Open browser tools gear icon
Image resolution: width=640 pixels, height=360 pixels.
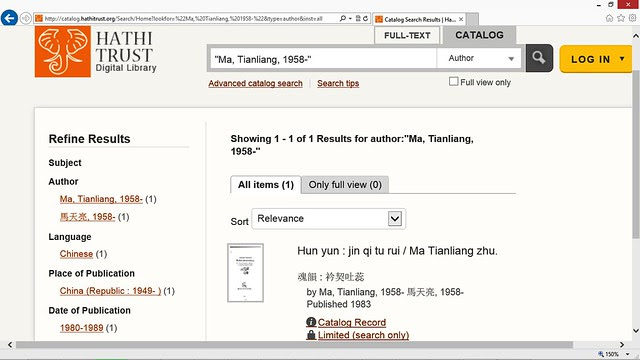(x=632, y=18)
